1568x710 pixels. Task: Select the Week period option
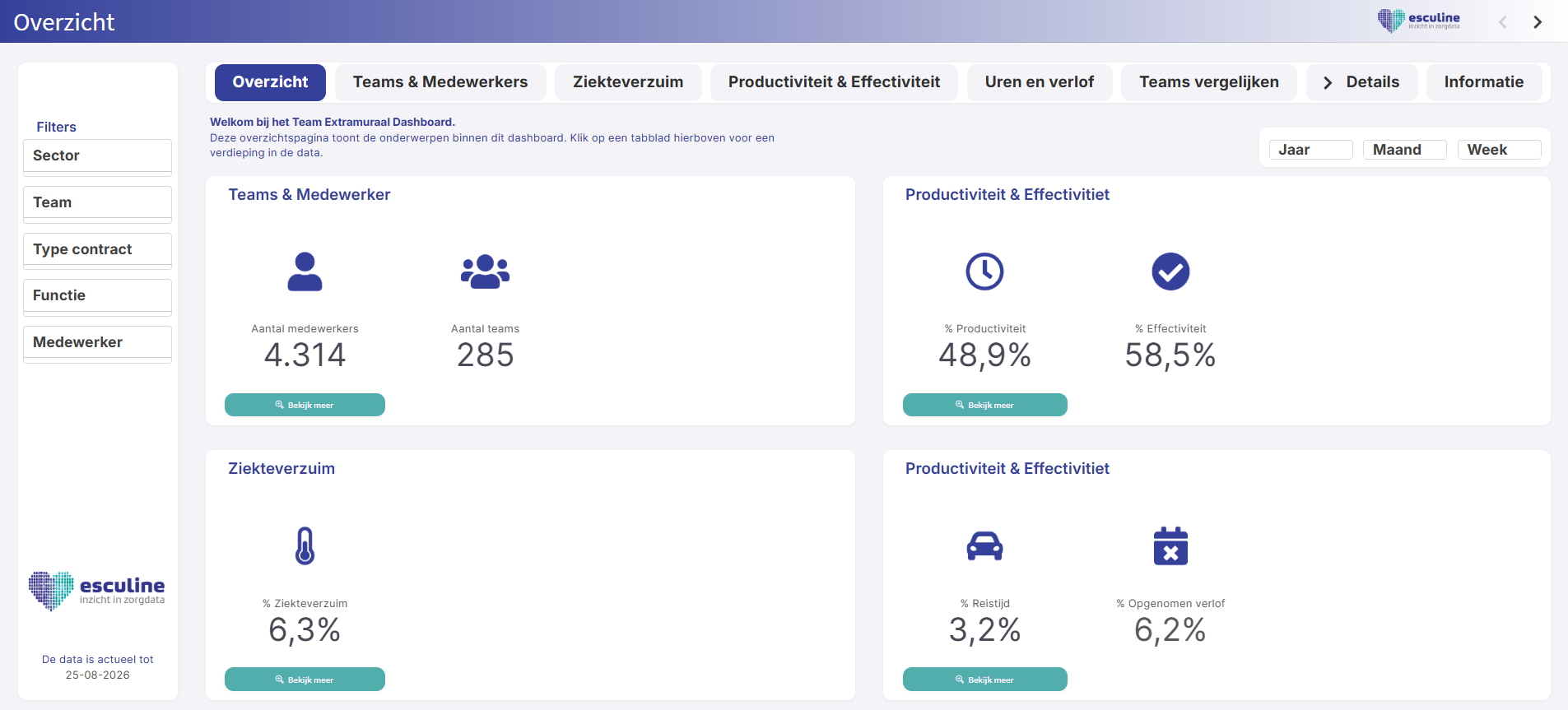point(1499,150)
